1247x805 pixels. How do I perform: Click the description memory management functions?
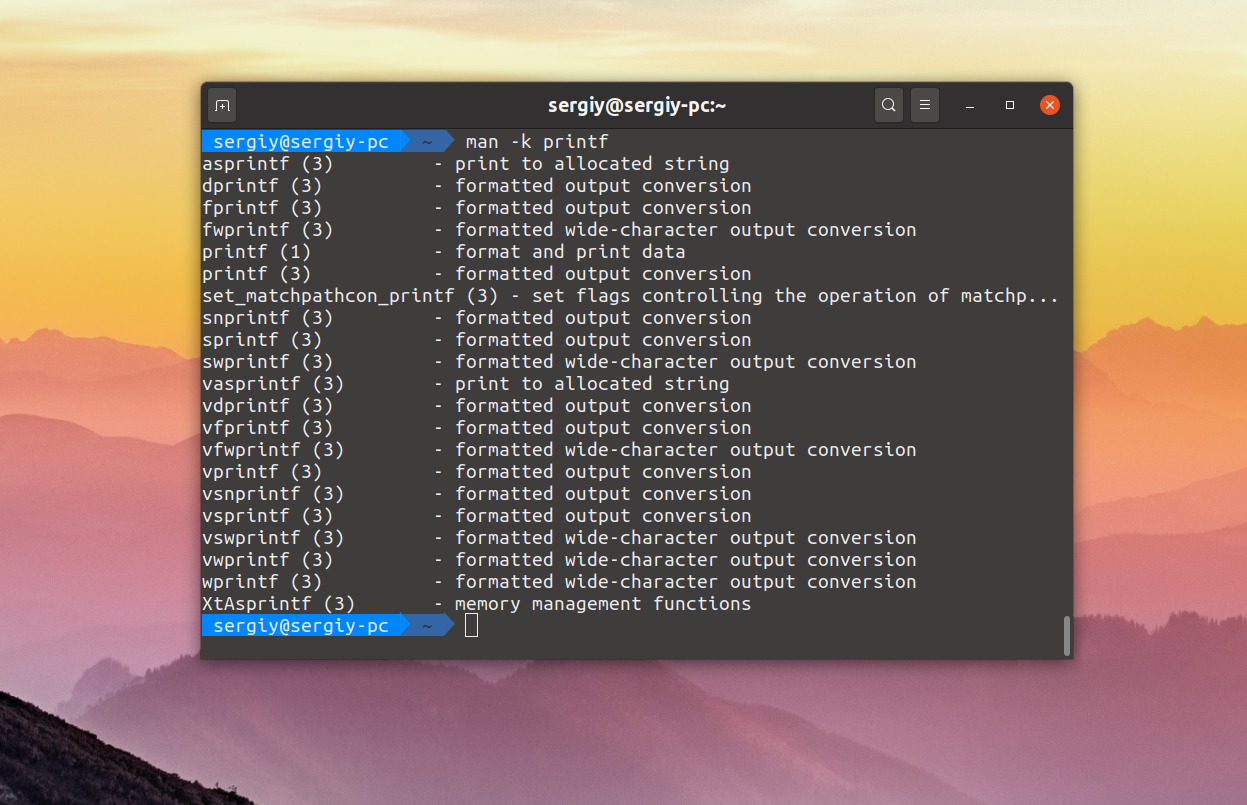pos(603,604)
